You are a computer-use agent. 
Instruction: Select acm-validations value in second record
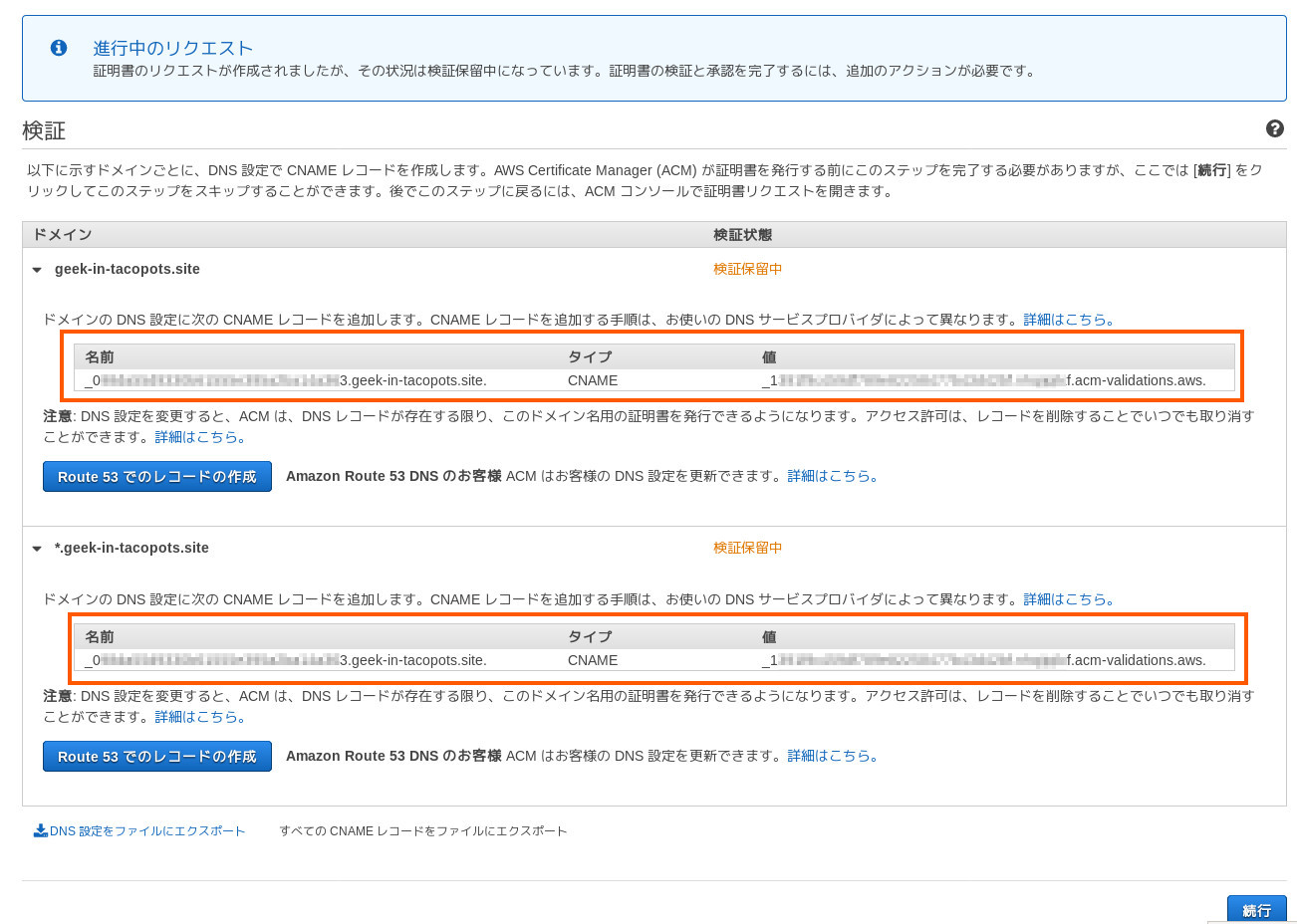(984, 660)
